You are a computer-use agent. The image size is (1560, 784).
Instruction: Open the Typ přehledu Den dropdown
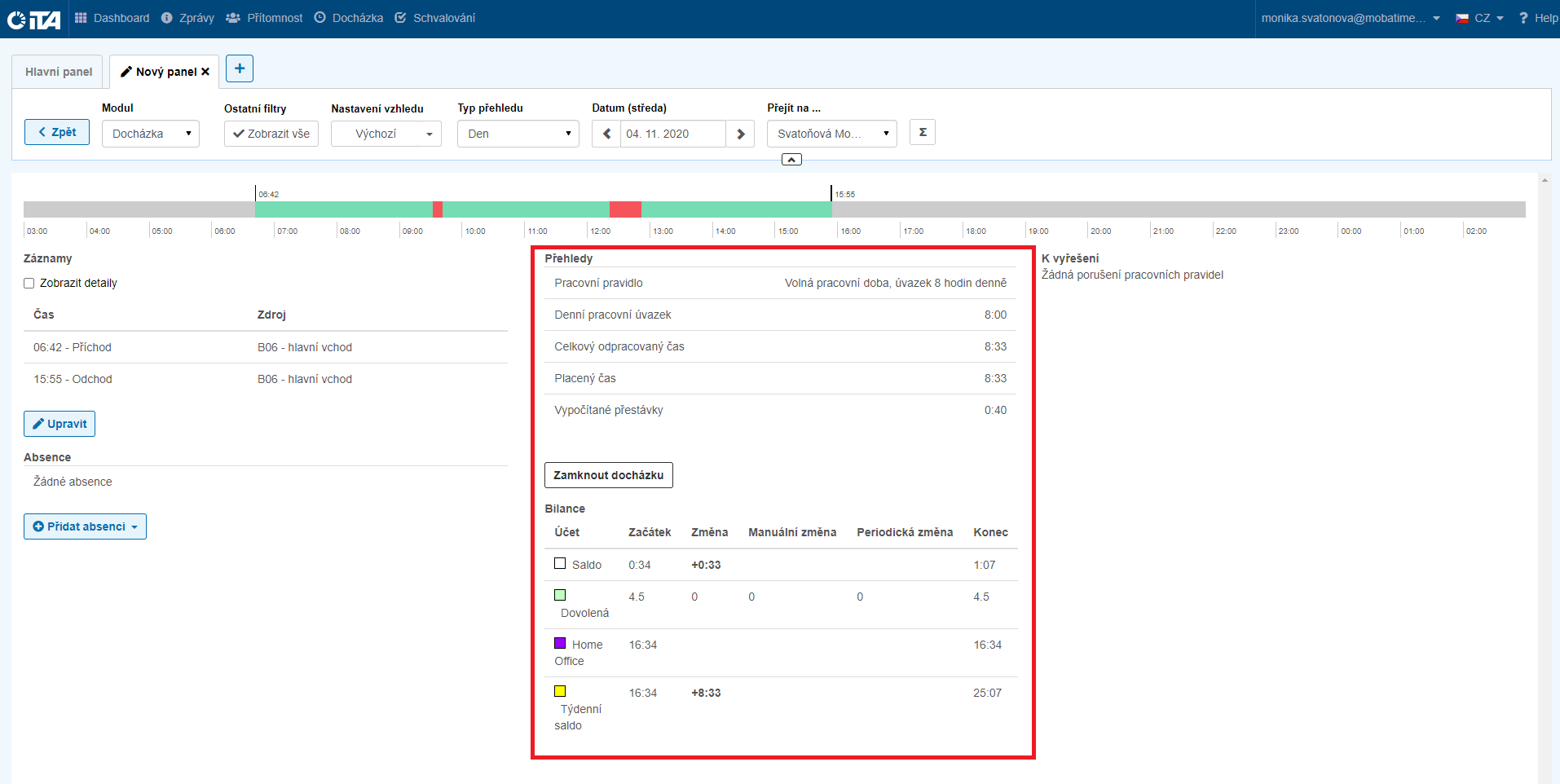tap(518, 134)
